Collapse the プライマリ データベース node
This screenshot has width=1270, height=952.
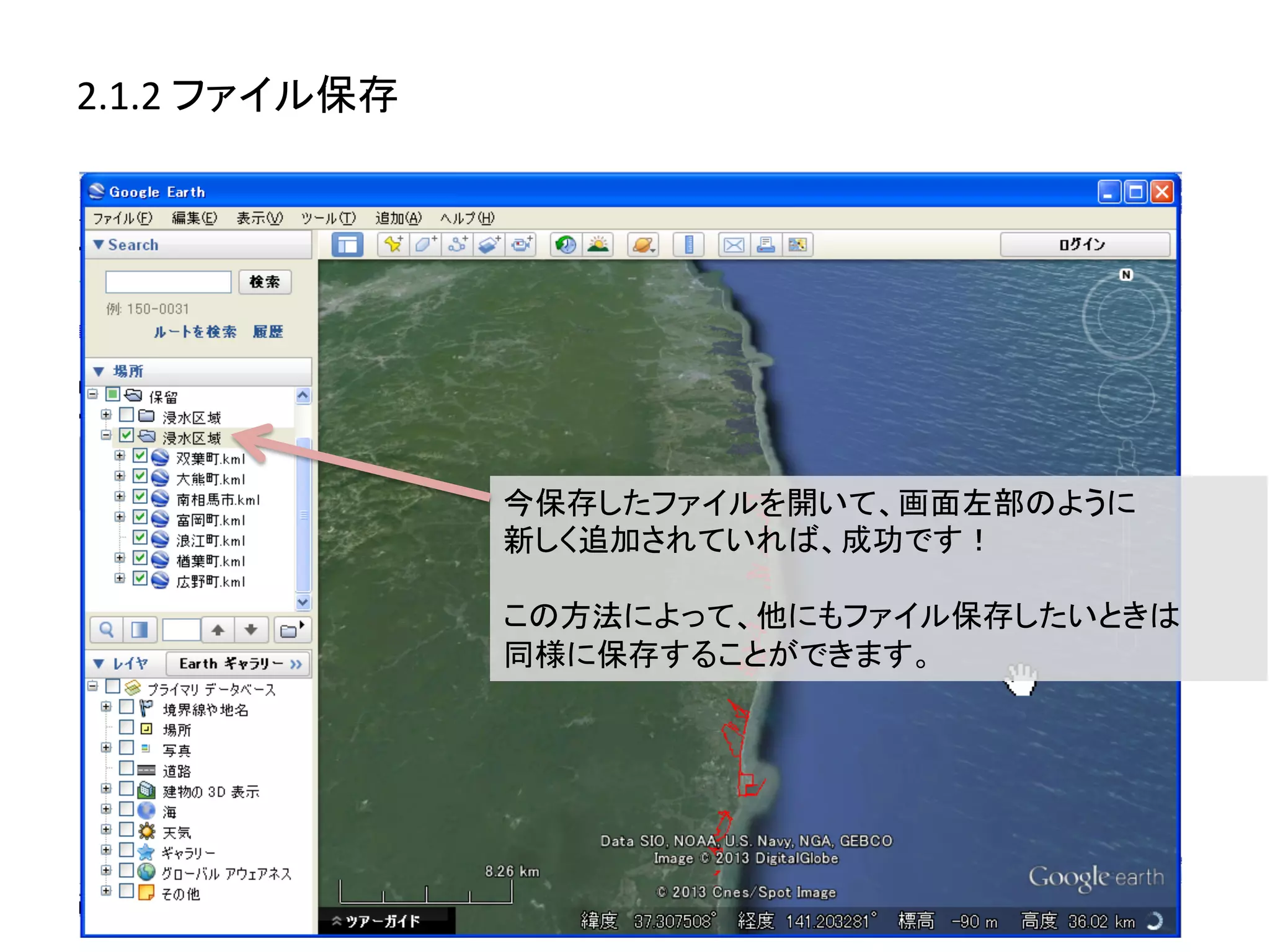(93, 686)
